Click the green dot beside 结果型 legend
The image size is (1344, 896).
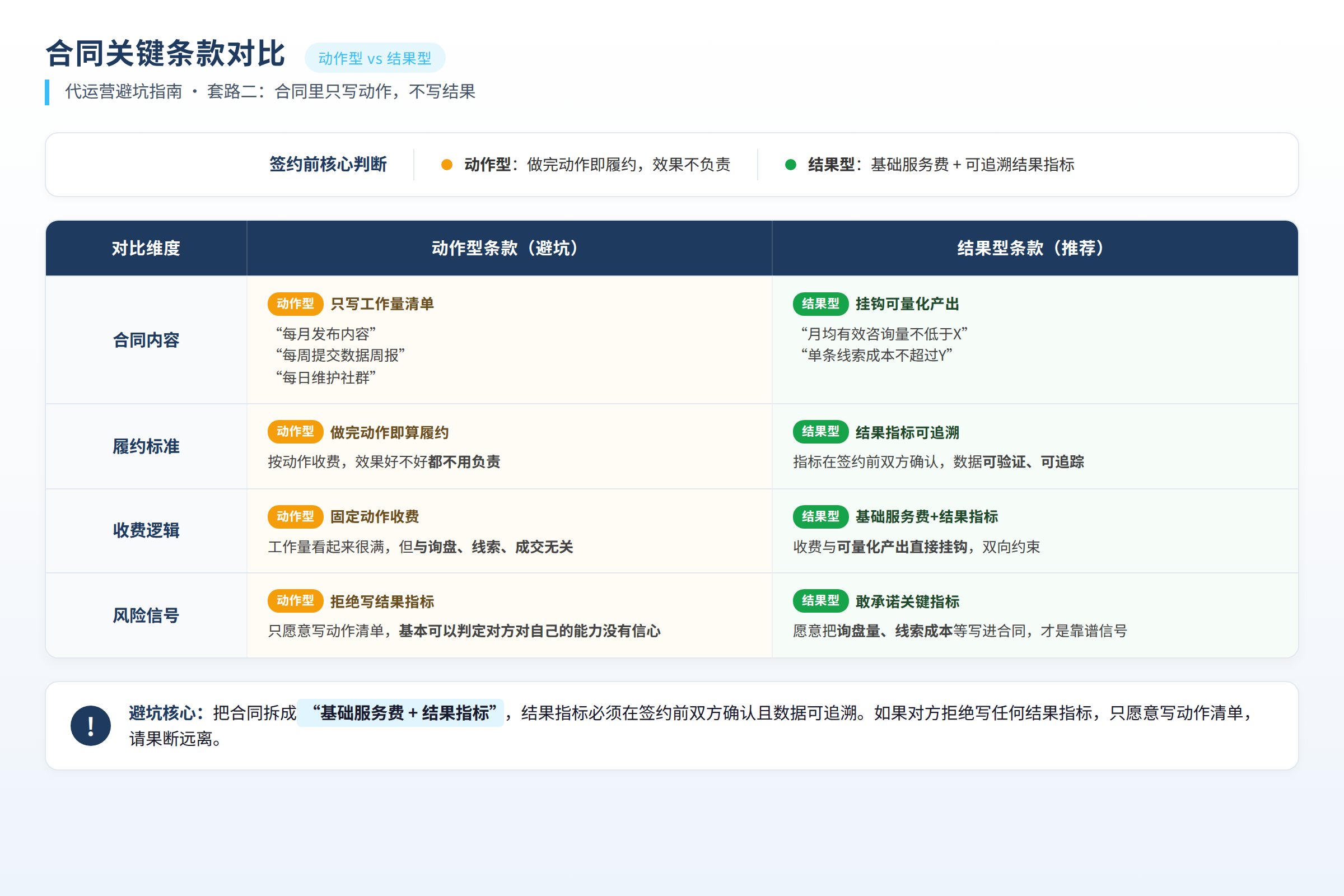click(x=790, y=165)
